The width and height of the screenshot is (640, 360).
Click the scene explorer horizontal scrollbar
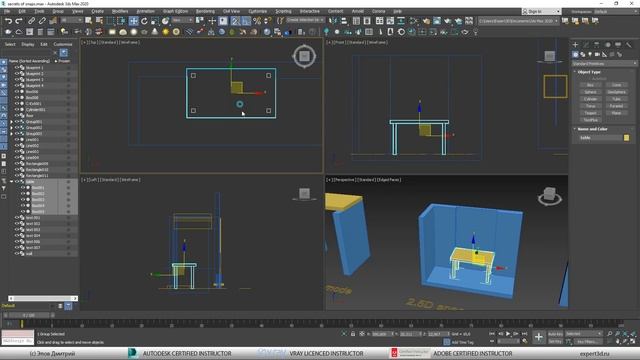click(x=43, y=298)
